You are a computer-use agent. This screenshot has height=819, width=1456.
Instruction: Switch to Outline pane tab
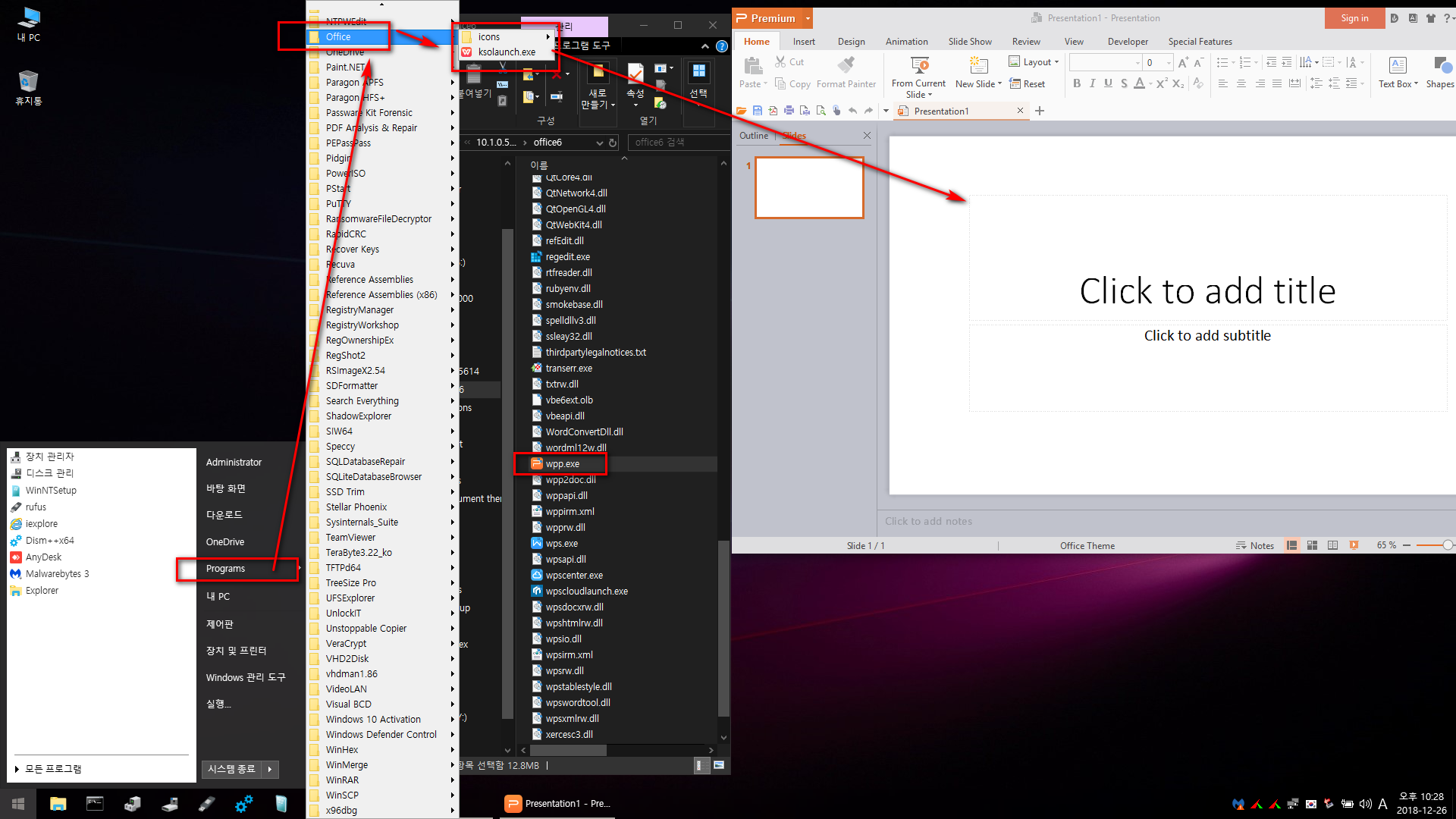754,136
